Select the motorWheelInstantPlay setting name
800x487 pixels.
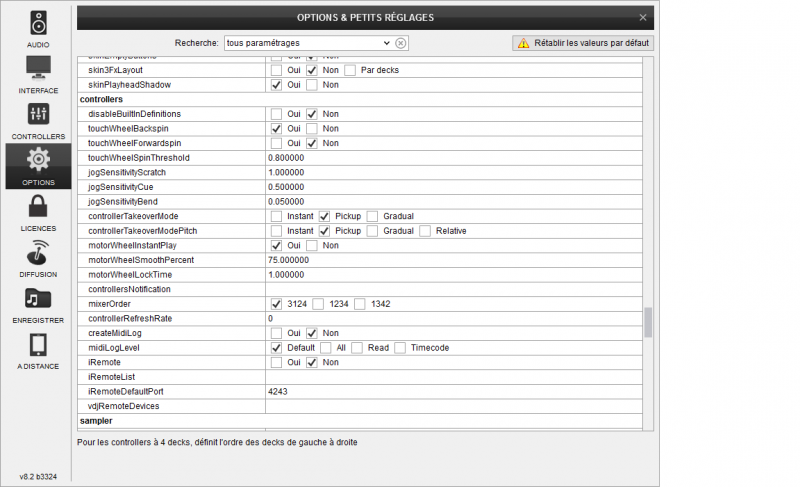point(132,245)
